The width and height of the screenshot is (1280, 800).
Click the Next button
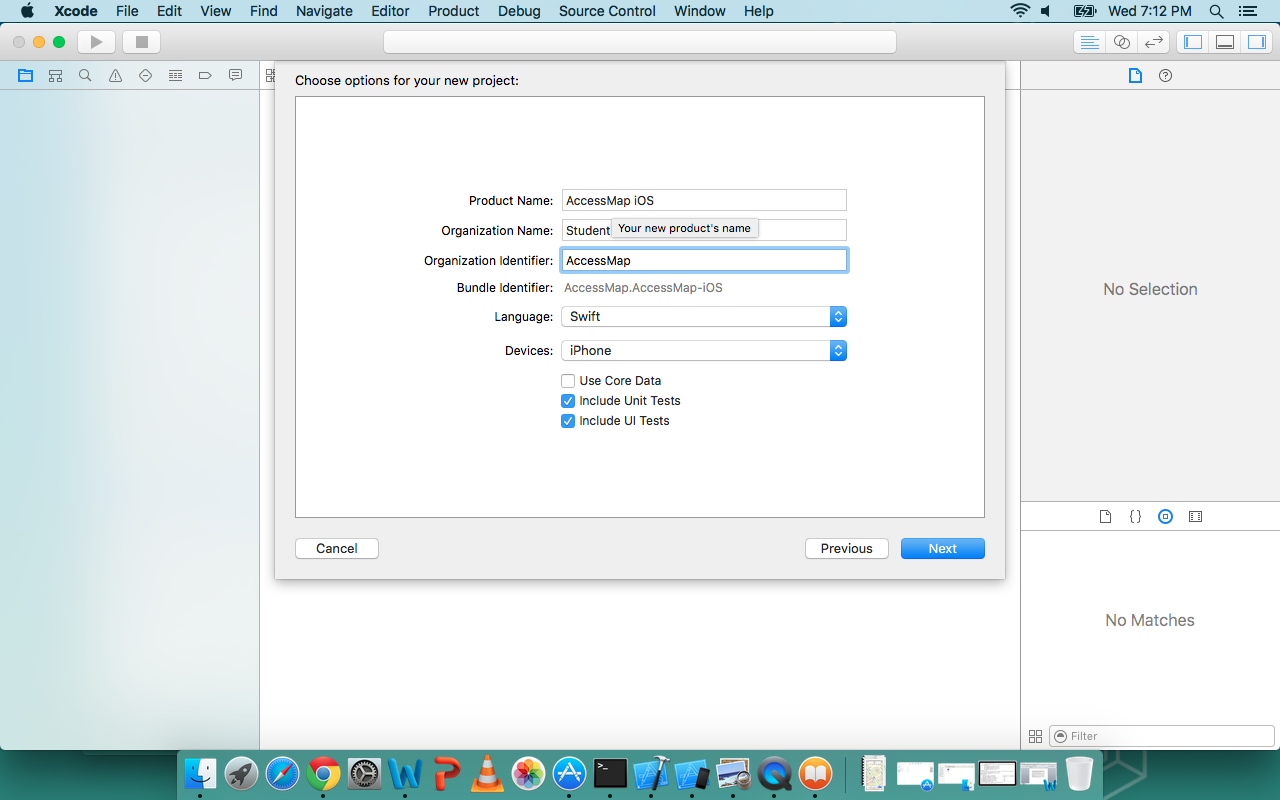tap(941, 548)
